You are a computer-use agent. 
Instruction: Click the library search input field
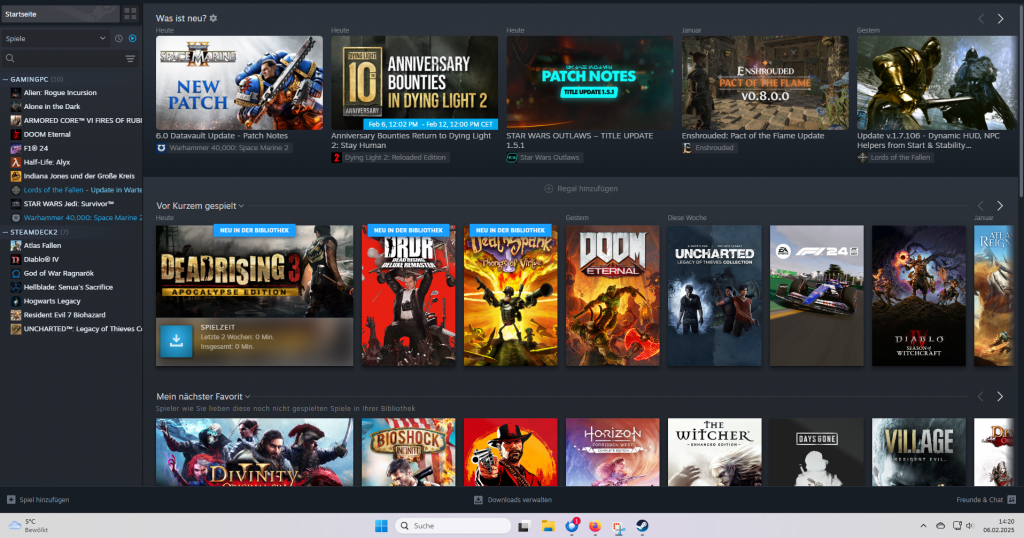pyautogui.click(x=65, y=59)
